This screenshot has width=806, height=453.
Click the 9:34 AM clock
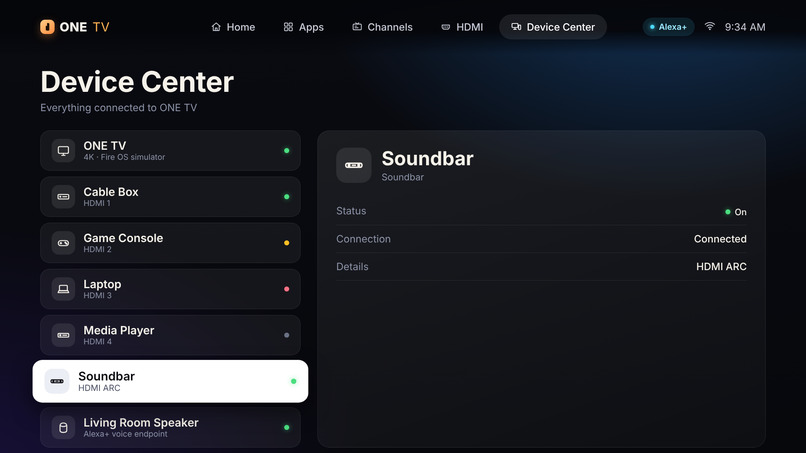tap(745, 27)
